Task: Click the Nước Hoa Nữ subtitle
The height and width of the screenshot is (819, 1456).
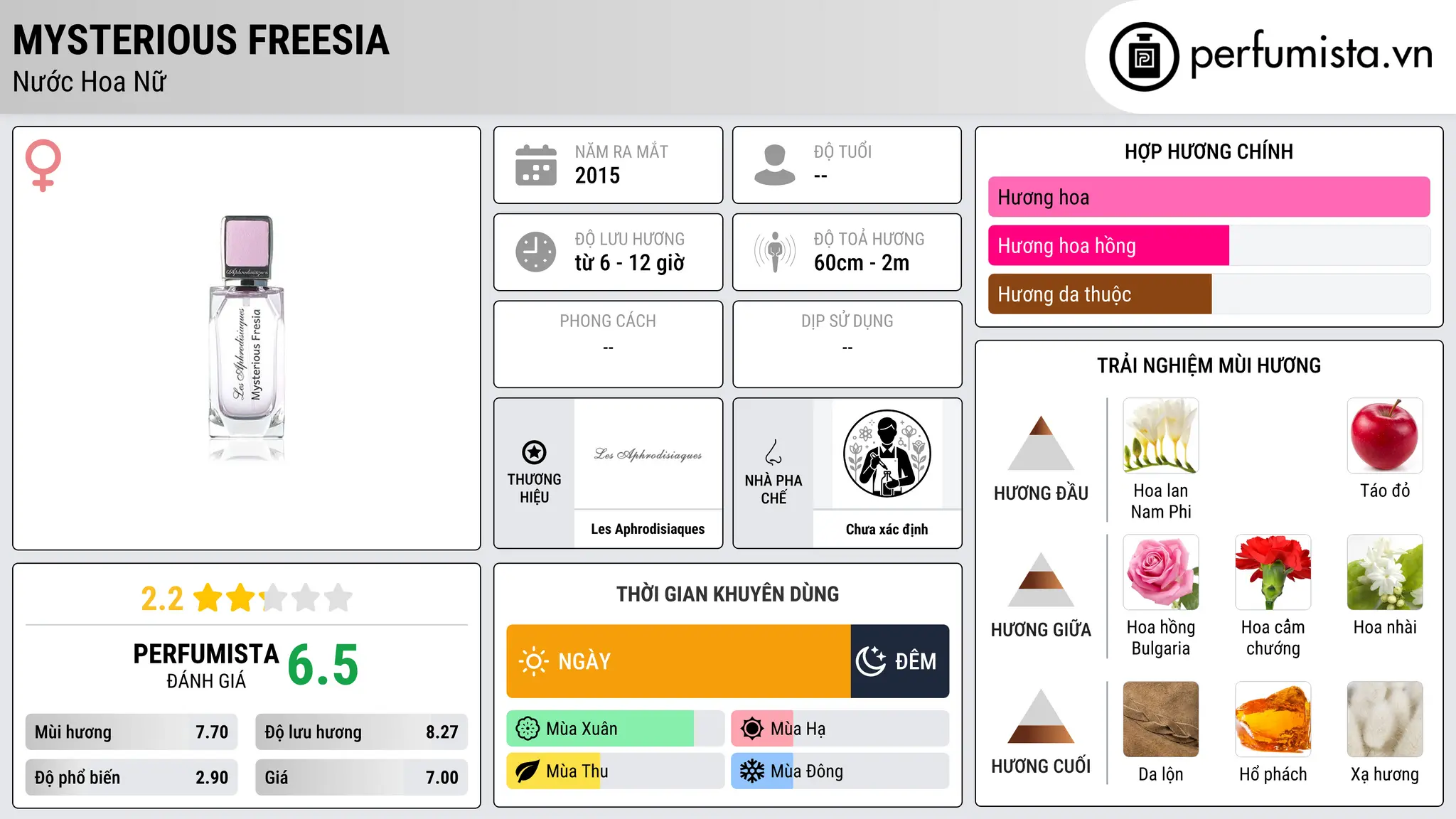Action: (x=90, y=82)
